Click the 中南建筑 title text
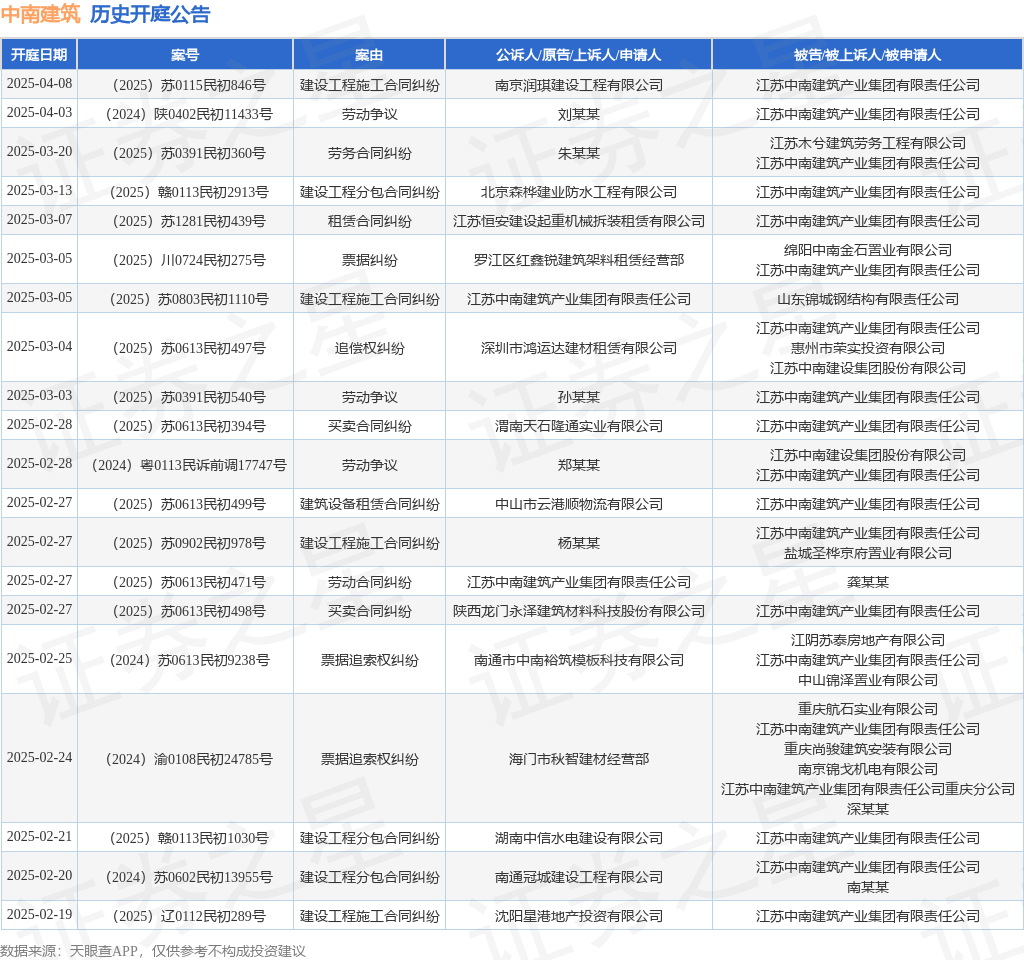The width and height of the screenshot is (1024, 960). pos(40,14)
